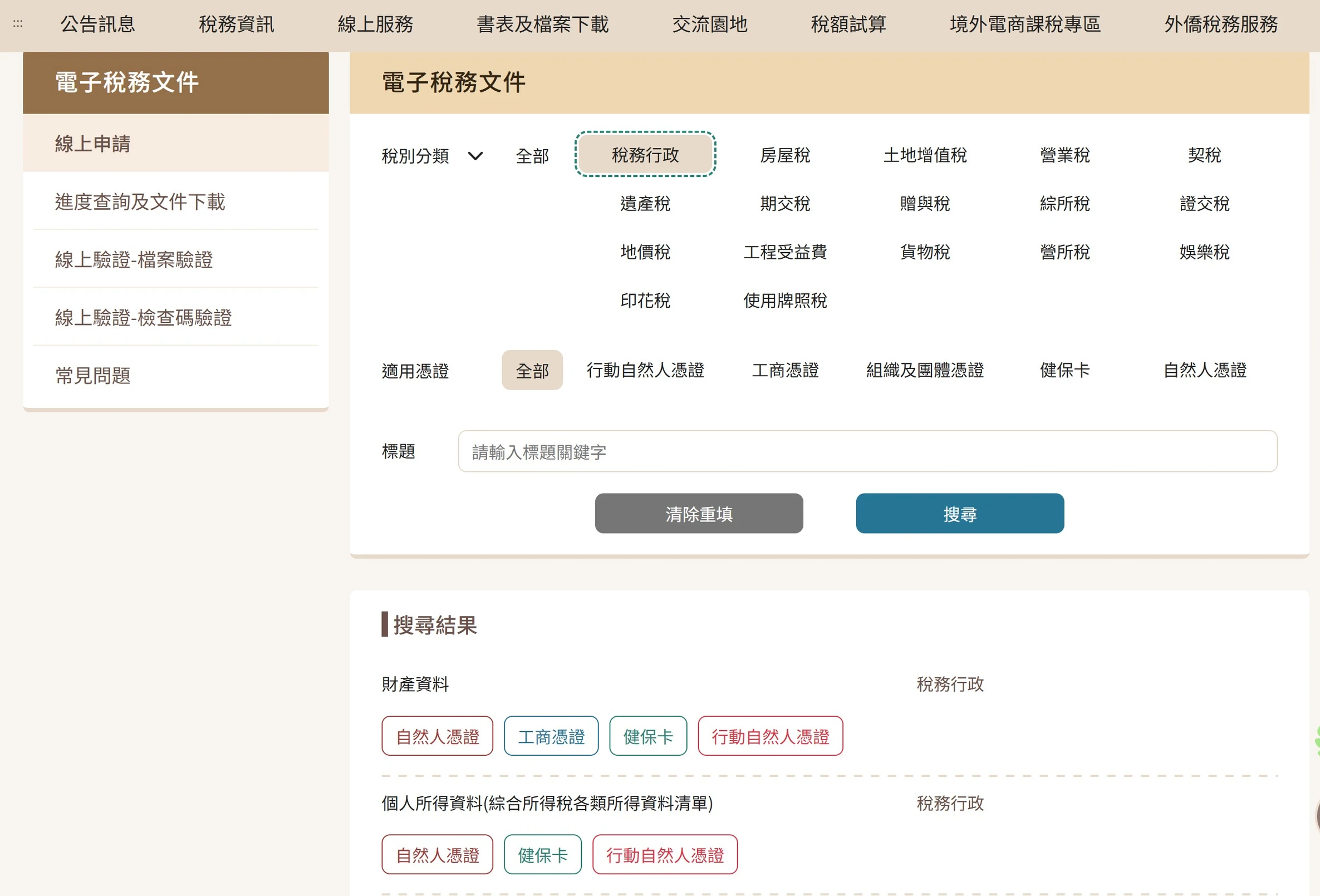Collapse the 稅別分類 chevron arrow

pyautogui.click(x=475, y=156)
